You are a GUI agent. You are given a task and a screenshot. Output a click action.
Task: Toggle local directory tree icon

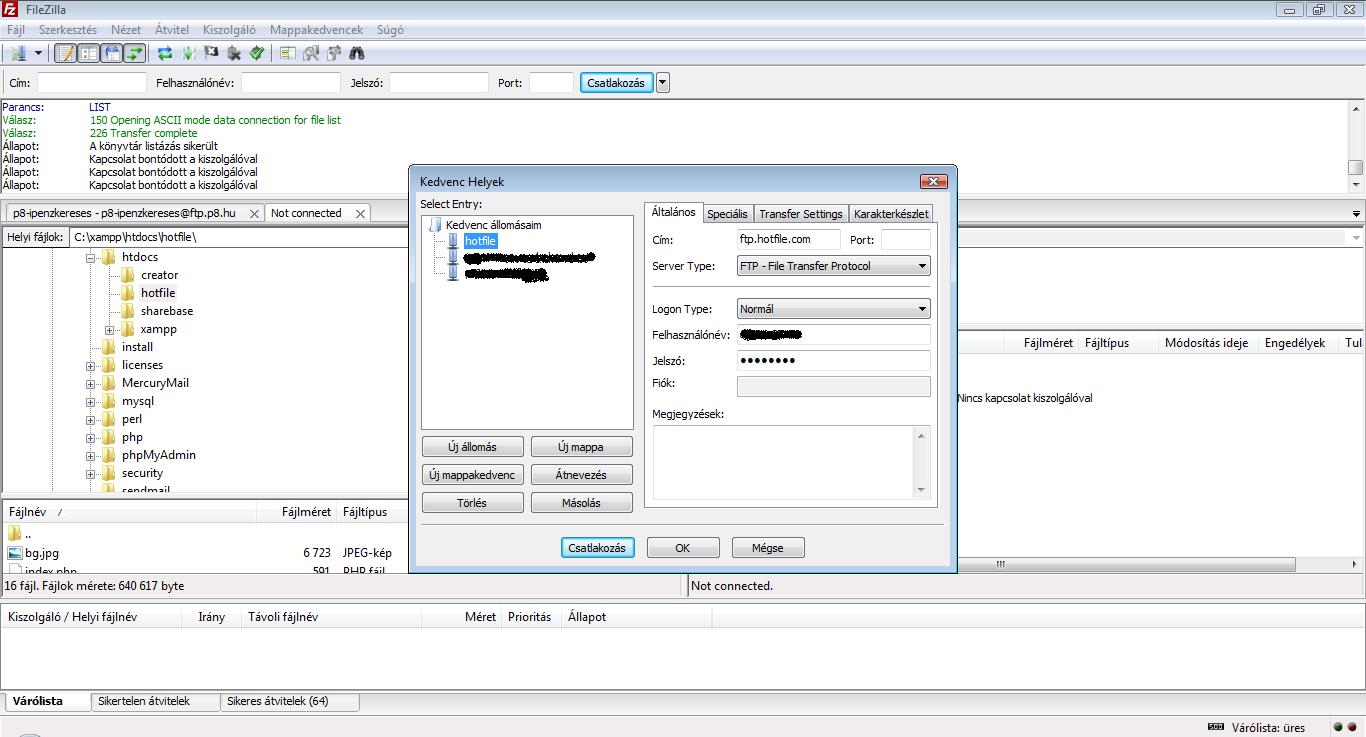pos(89,53)
